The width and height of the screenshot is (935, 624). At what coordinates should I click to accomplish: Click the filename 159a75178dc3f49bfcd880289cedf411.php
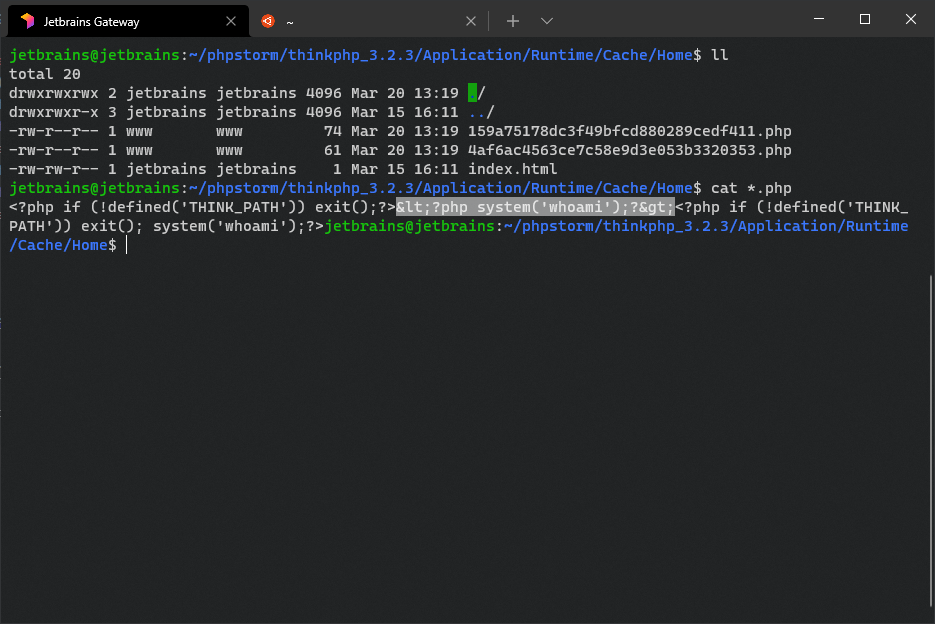[x=630, y=131]
